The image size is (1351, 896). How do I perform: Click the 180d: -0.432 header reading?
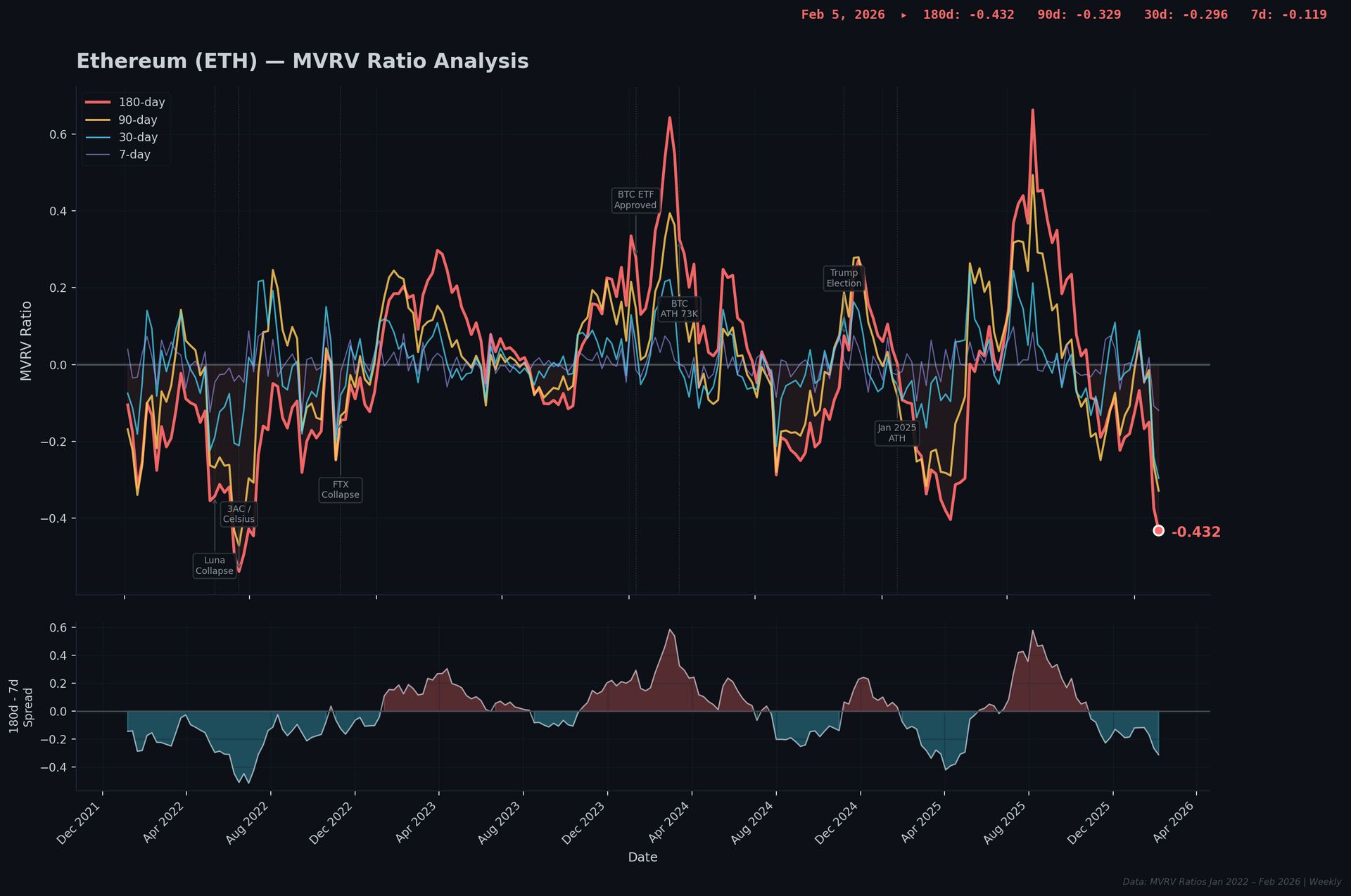click(968, 15)
